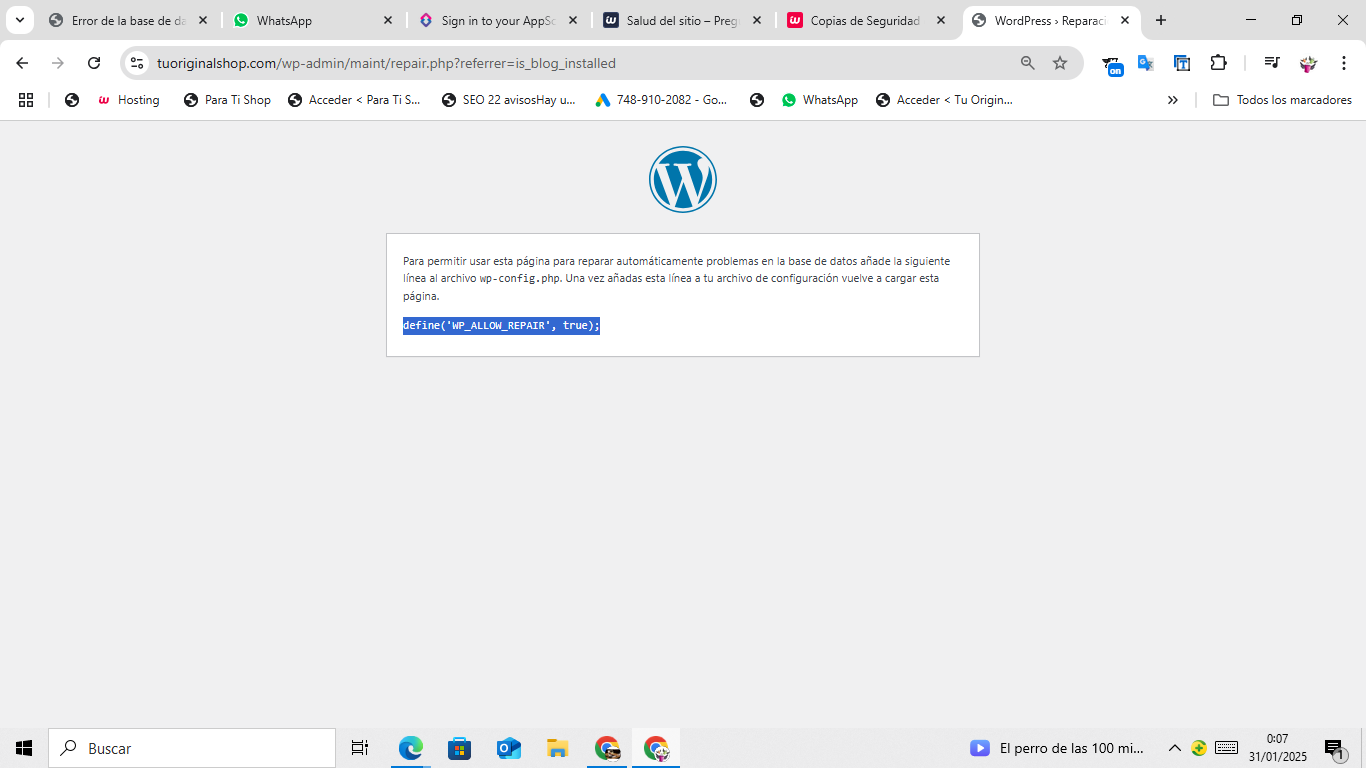Close the 'Error de la base de da' tab
Image resolution: width=1366 pixels, height=768 pixels.
click(x=203, y=20)
